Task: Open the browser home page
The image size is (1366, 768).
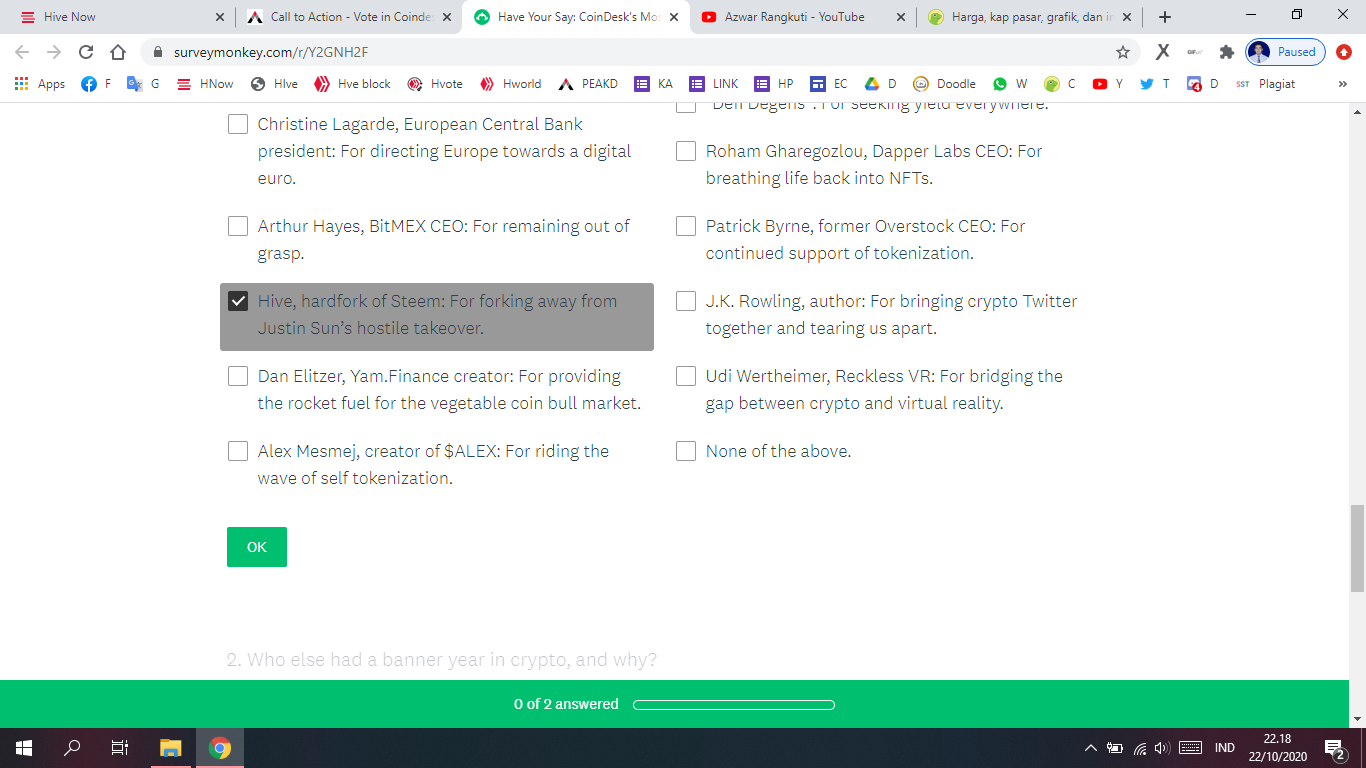Action: [x=118, y=52]
